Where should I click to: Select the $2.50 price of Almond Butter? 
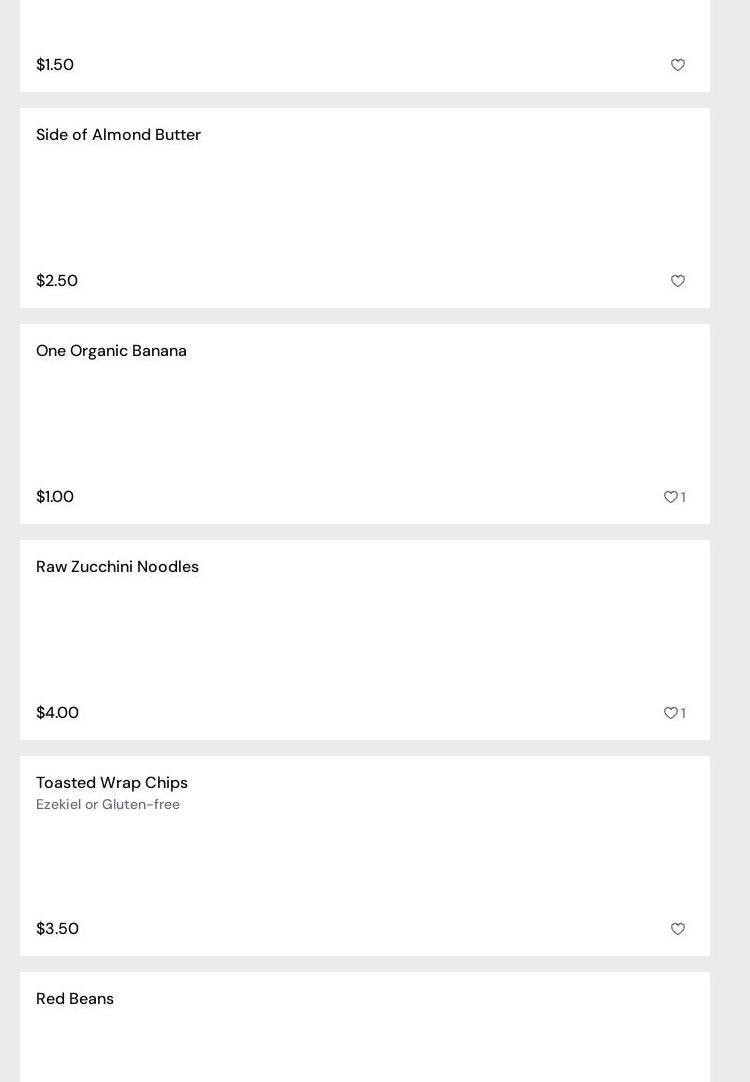coord(57,281)
